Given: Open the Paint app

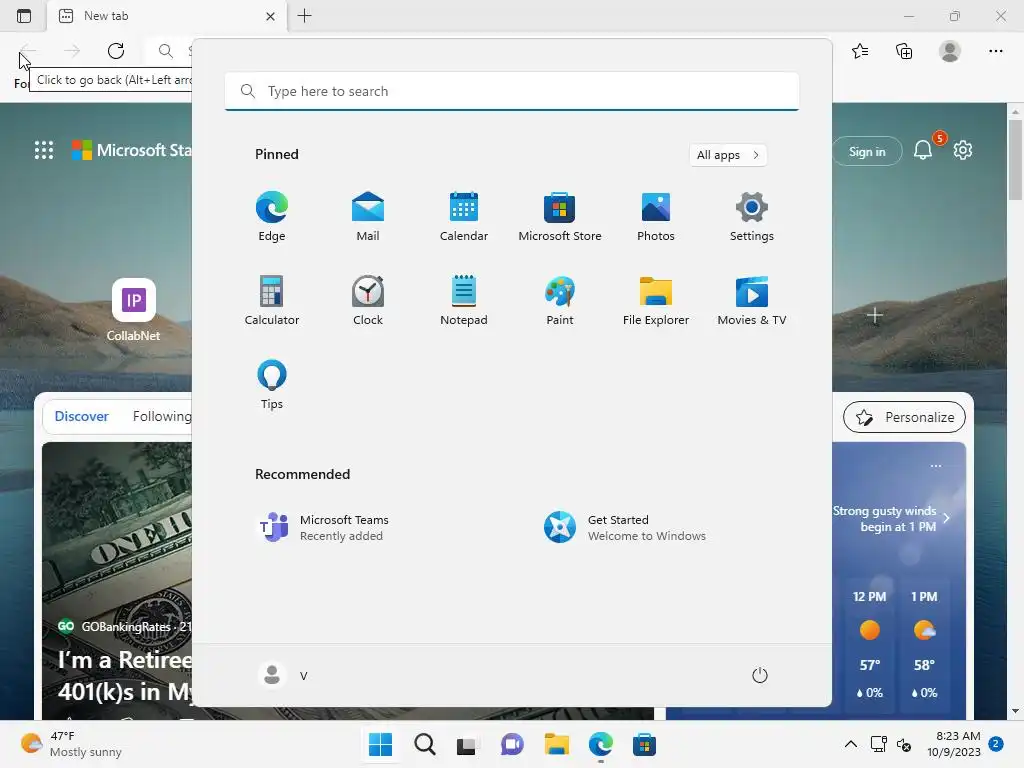Looking at the screenshot, I should pyautogui.click(x=560, y=300).
